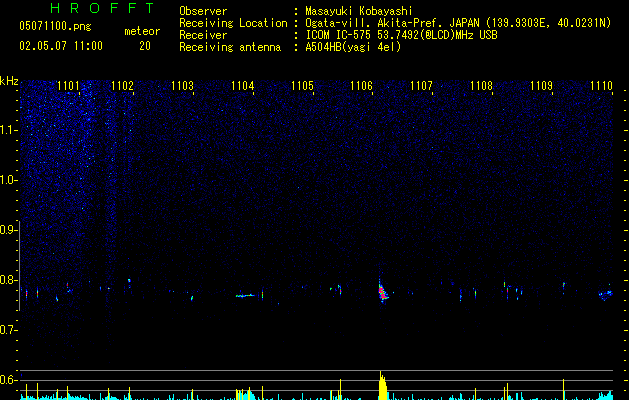Click the 1109 time marker
Screen dimensions: 629x400
[542, 86]
